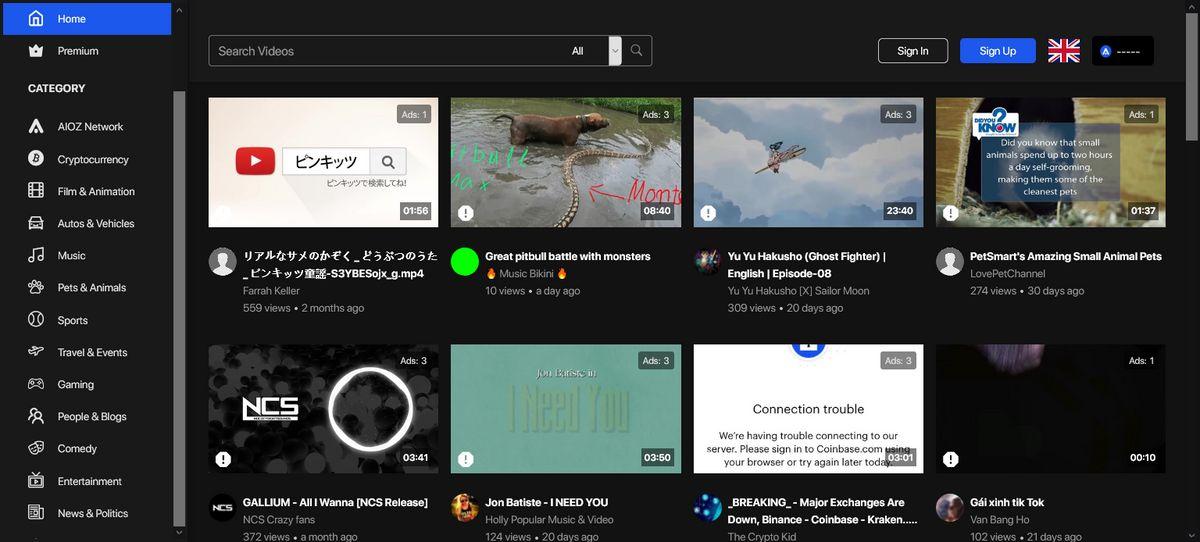The image size is (1200, 542).
Task: Select Music category label
Action: [72, 255]
